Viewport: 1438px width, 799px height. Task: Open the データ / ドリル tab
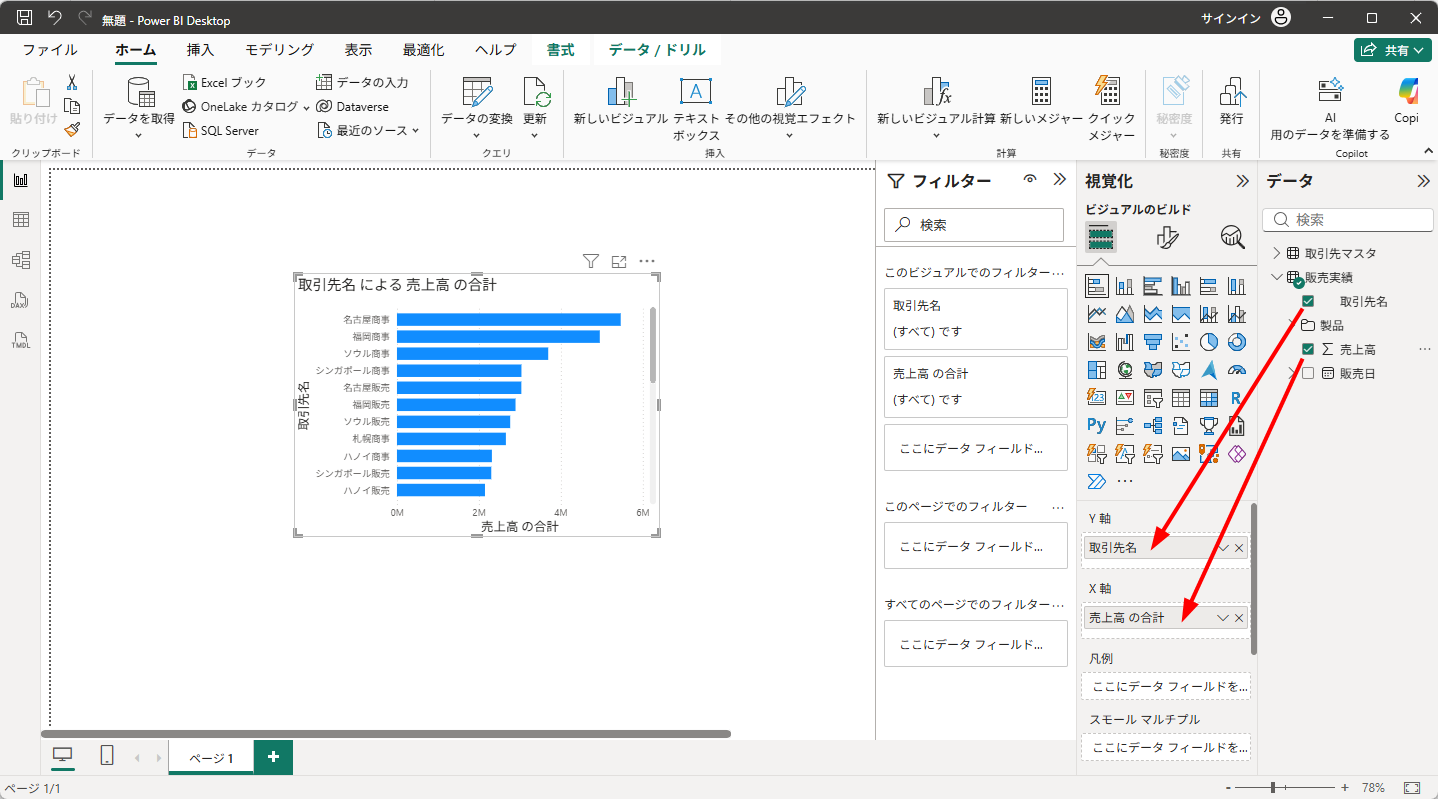(657, 50)
